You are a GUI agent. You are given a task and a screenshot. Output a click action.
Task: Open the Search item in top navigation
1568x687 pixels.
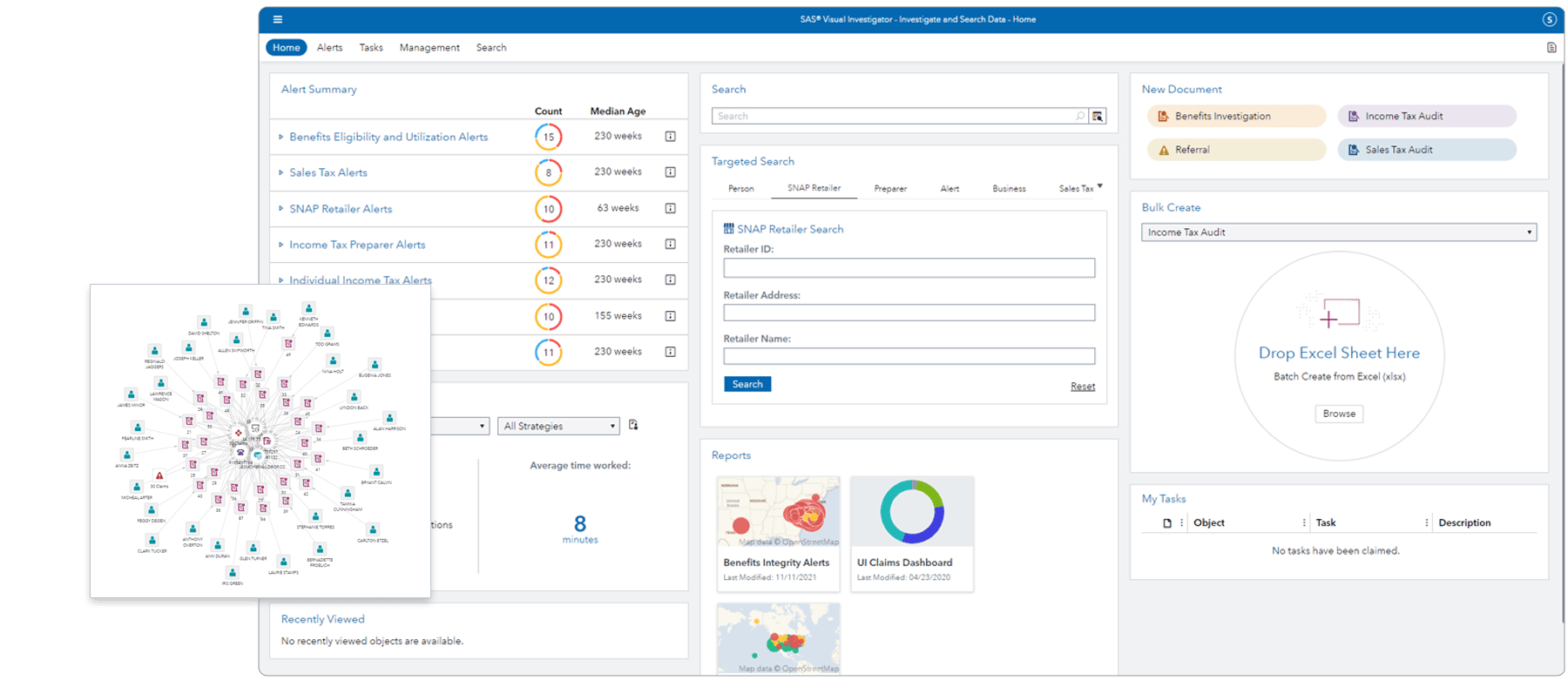tap(491, 48)
